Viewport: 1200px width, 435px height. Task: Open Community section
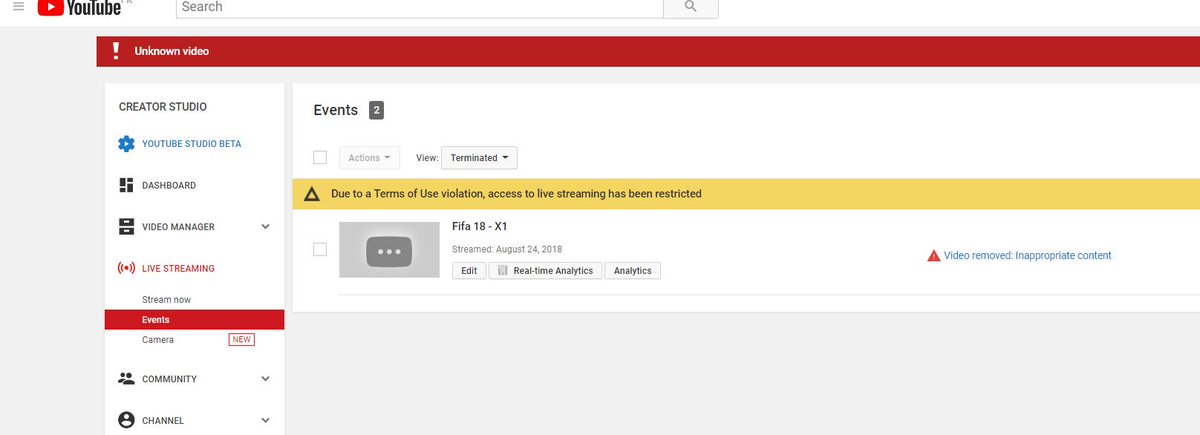(x=169, y=379)
